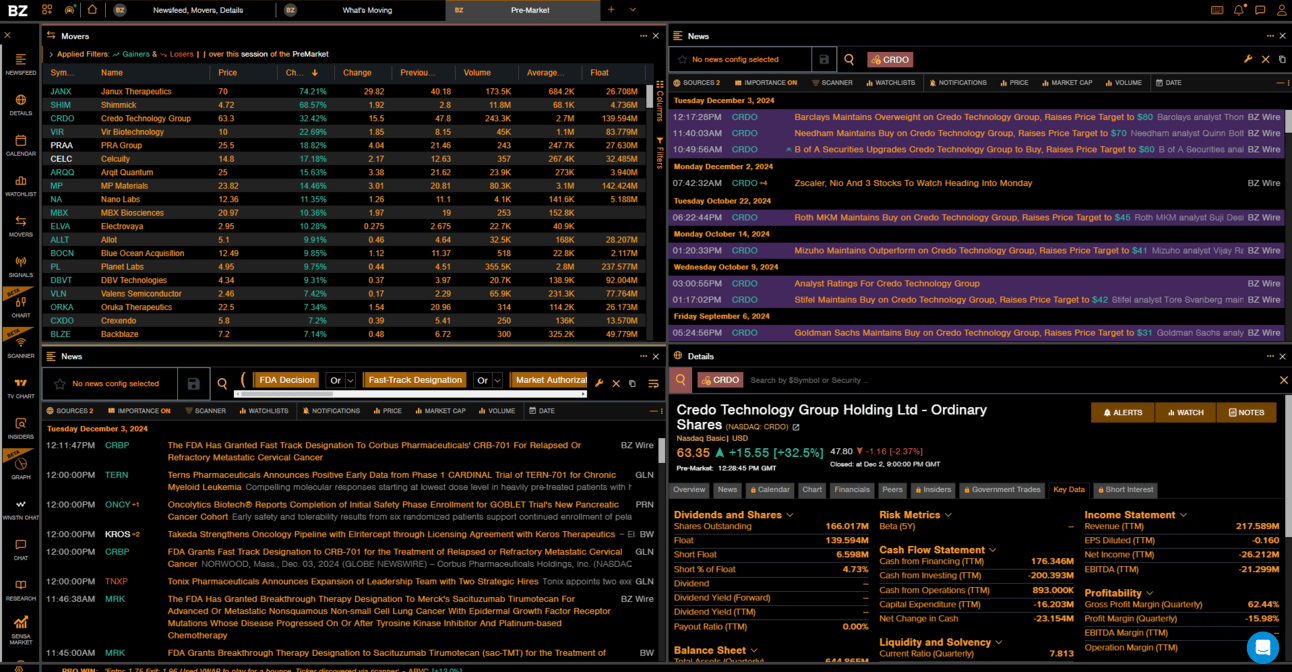Open Watchlist tool in sidebar
Viewport: 1292px width, 672px height.
(x=20, y=186)
